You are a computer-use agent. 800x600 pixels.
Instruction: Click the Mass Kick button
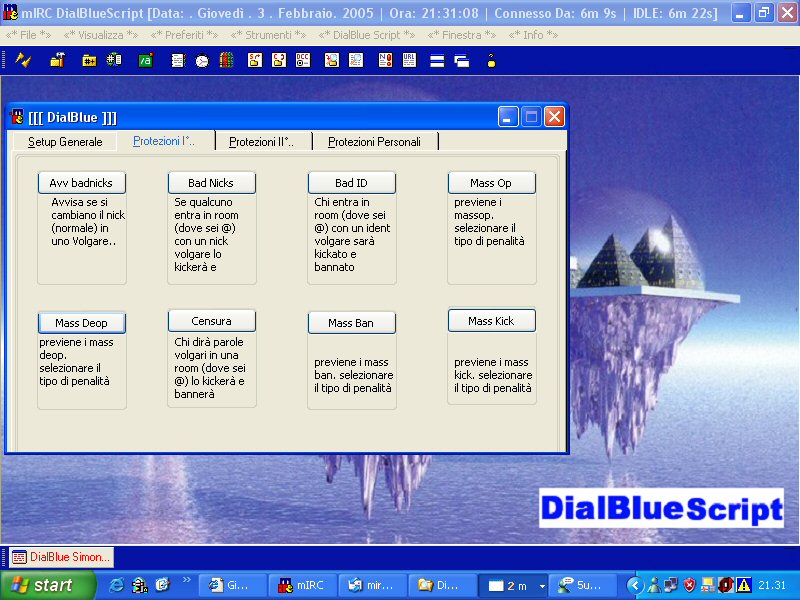[491, 321]
